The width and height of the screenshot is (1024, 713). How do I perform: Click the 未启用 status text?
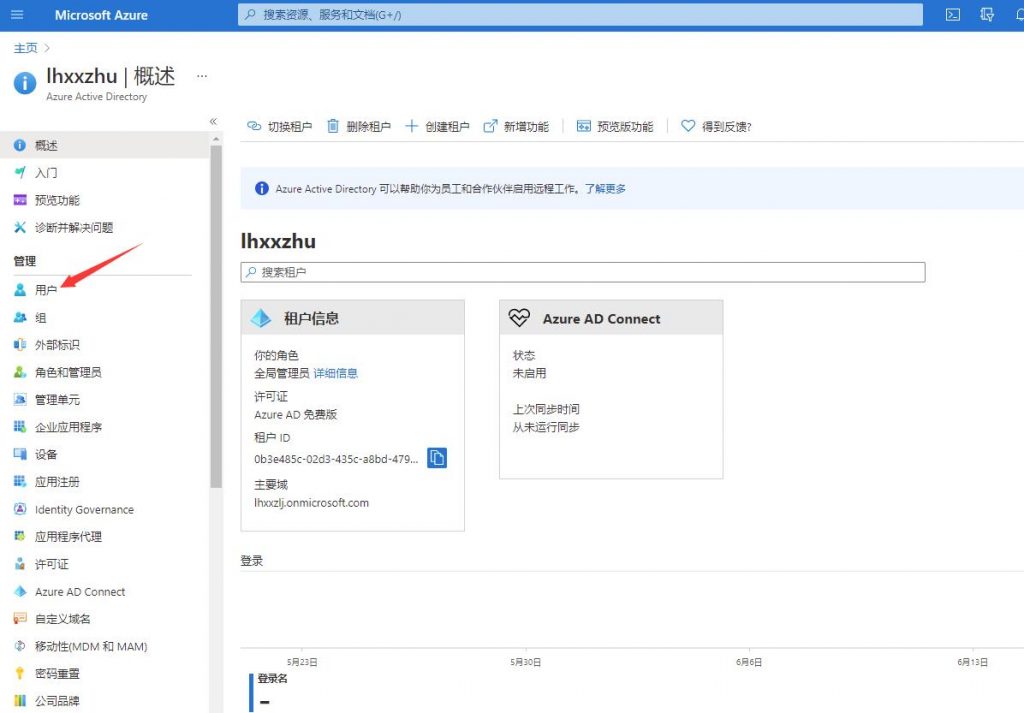click(x=529, y=373)
